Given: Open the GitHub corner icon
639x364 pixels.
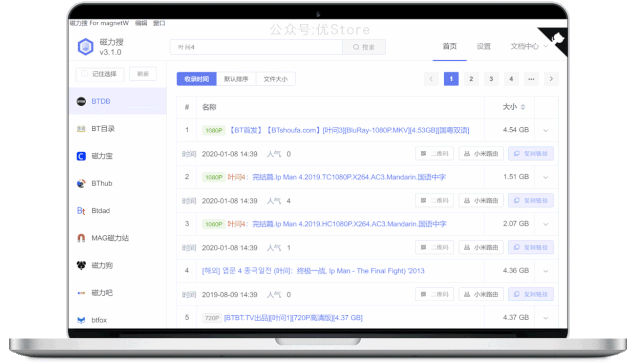Looking at the screenshot, I should coord(557,39).
